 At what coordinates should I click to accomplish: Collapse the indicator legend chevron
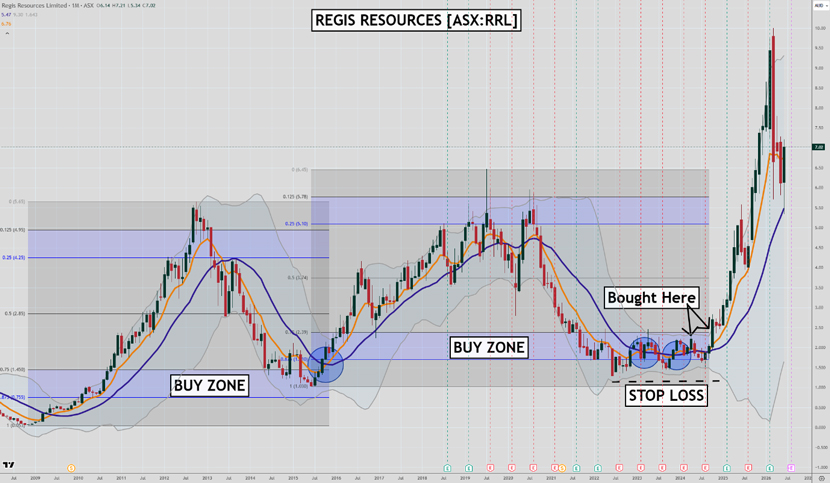pyautogui.click(x=7, y=33)
